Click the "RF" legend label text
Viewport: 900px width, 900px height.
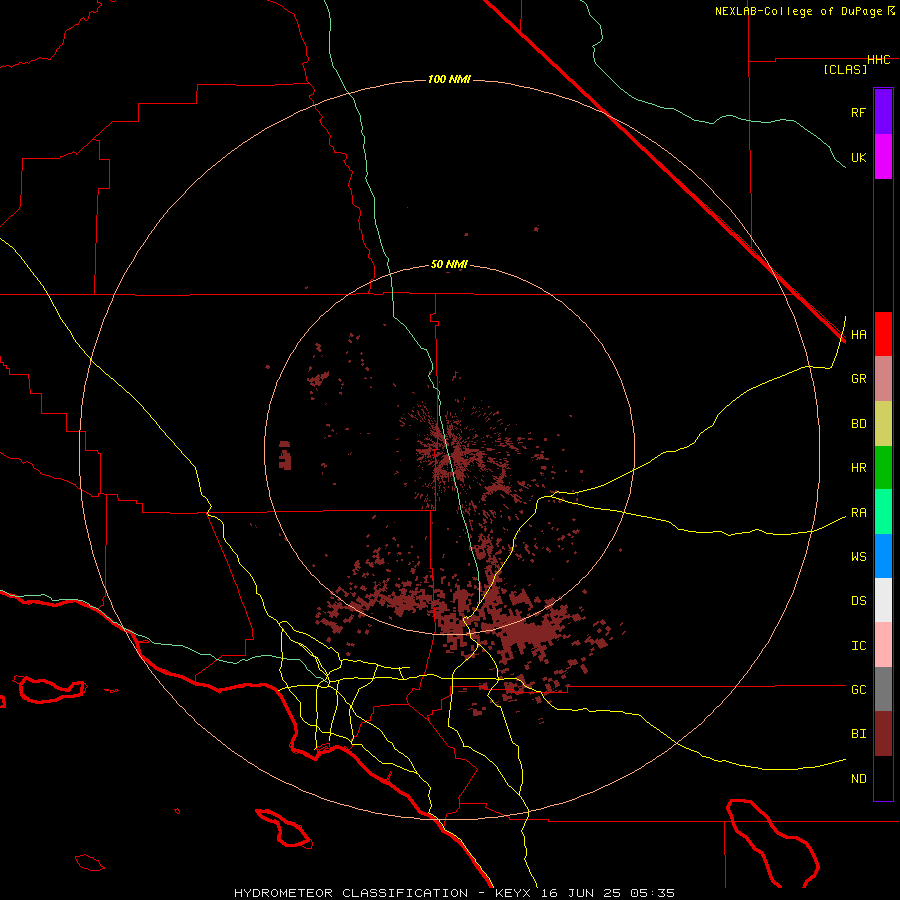(858, 112)
